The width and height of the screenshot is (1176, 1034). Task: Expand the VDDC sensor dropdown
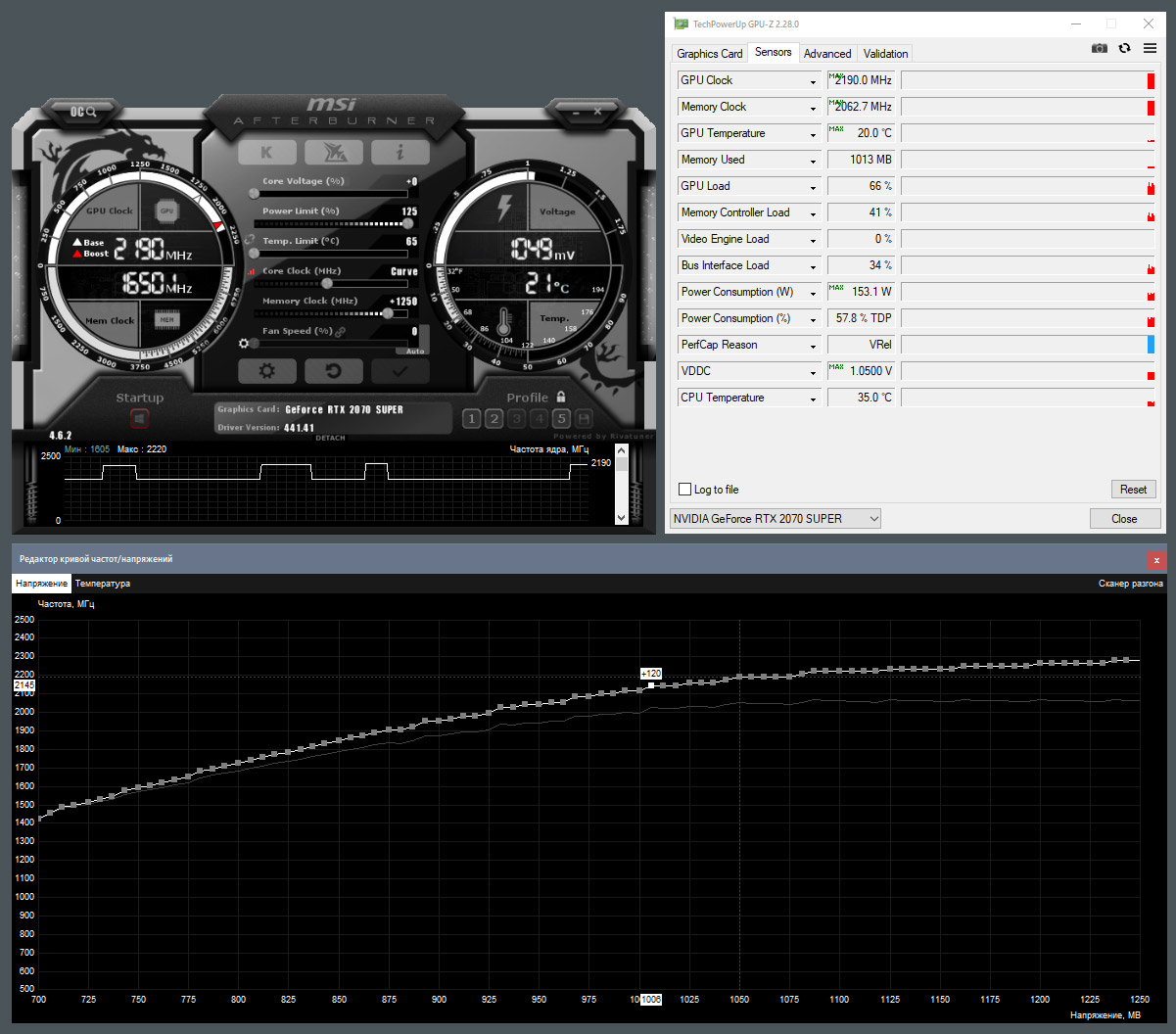point(813,372)
